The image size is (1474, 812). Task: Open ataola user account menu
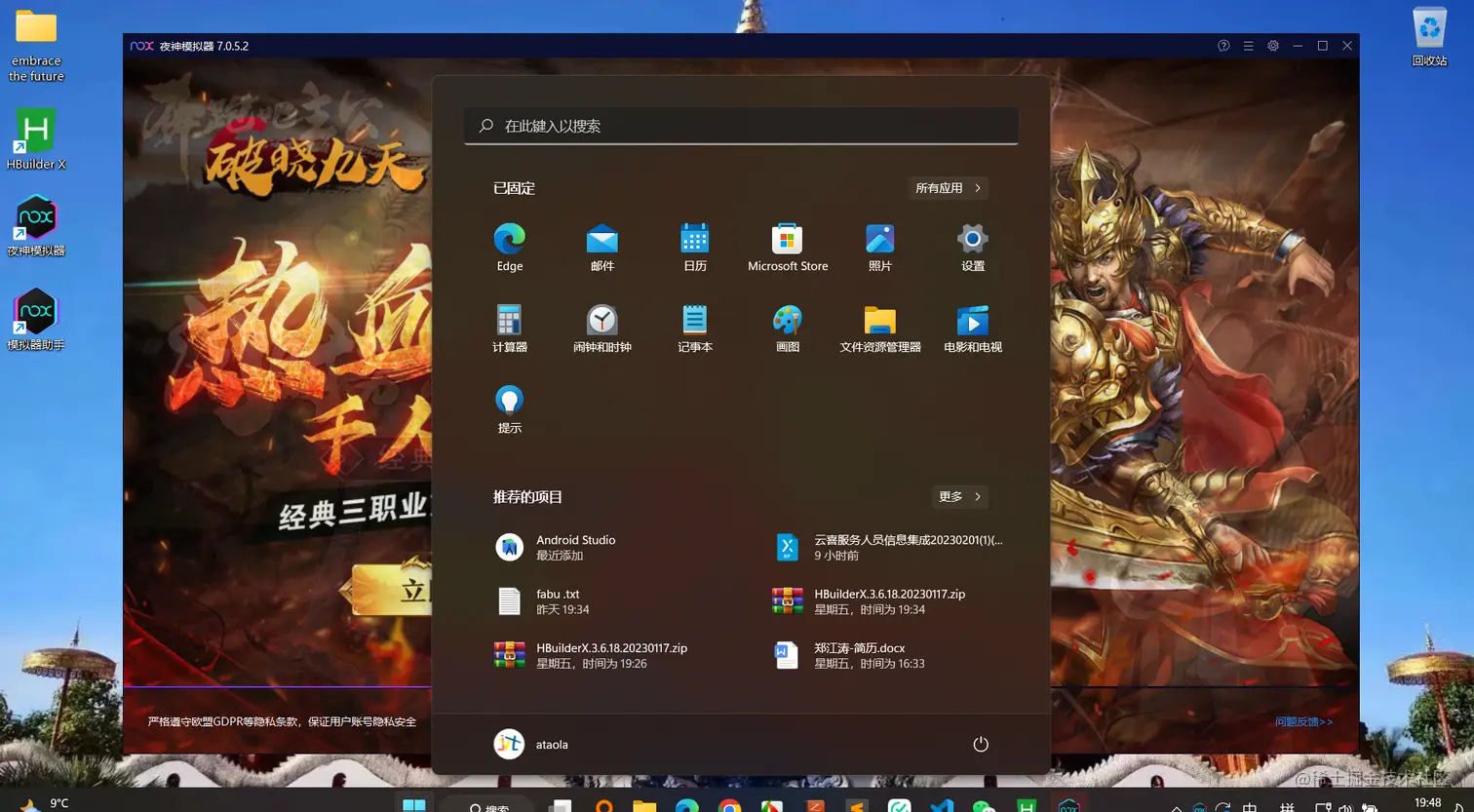click(531, 744)
